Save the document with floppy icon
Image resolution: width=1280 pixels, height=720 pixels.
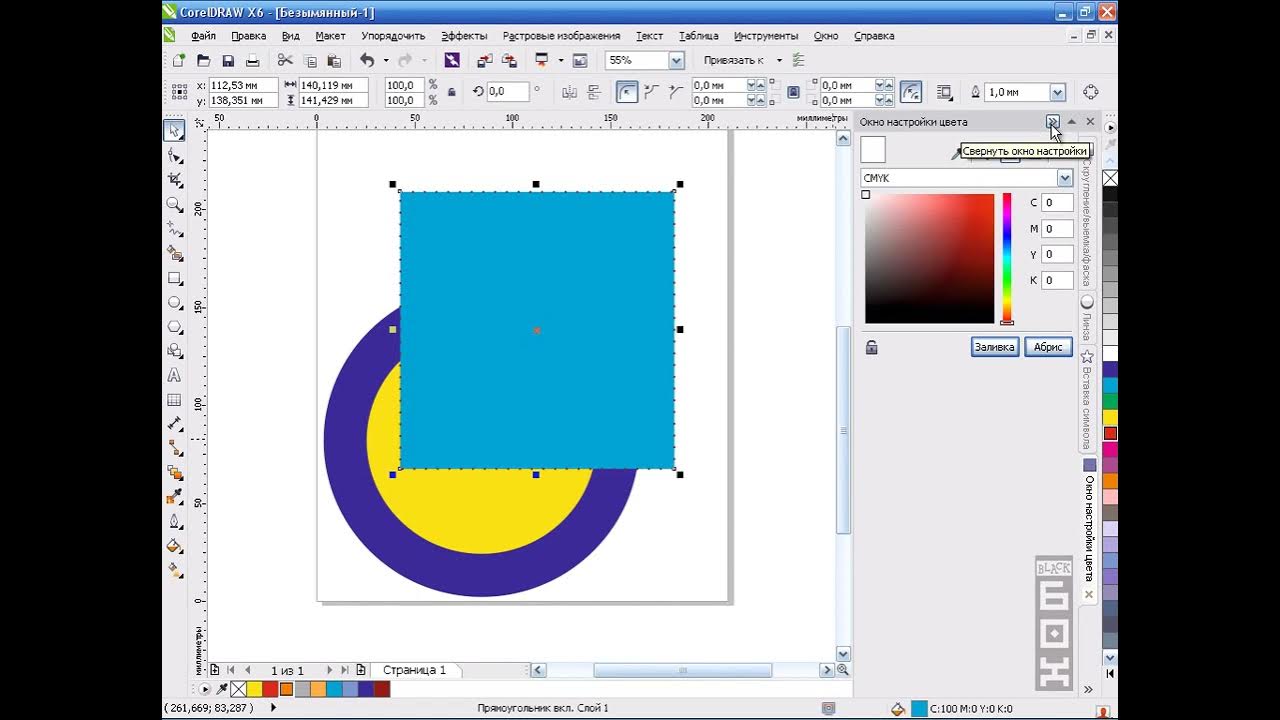tap(228, 60)
